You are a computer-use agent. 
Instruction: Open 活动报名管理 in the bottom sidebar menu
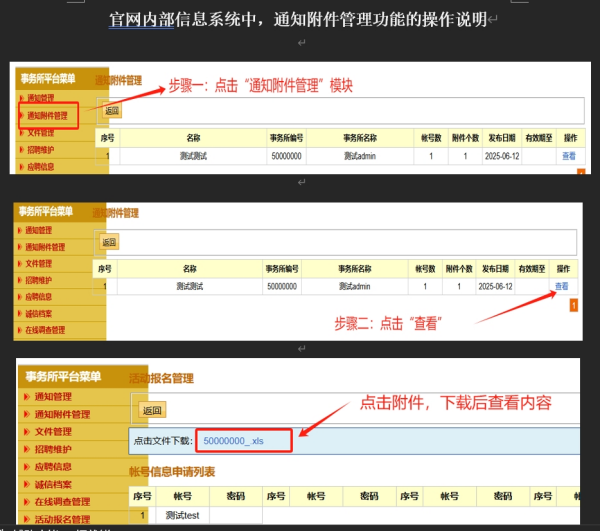click(62, 519)
